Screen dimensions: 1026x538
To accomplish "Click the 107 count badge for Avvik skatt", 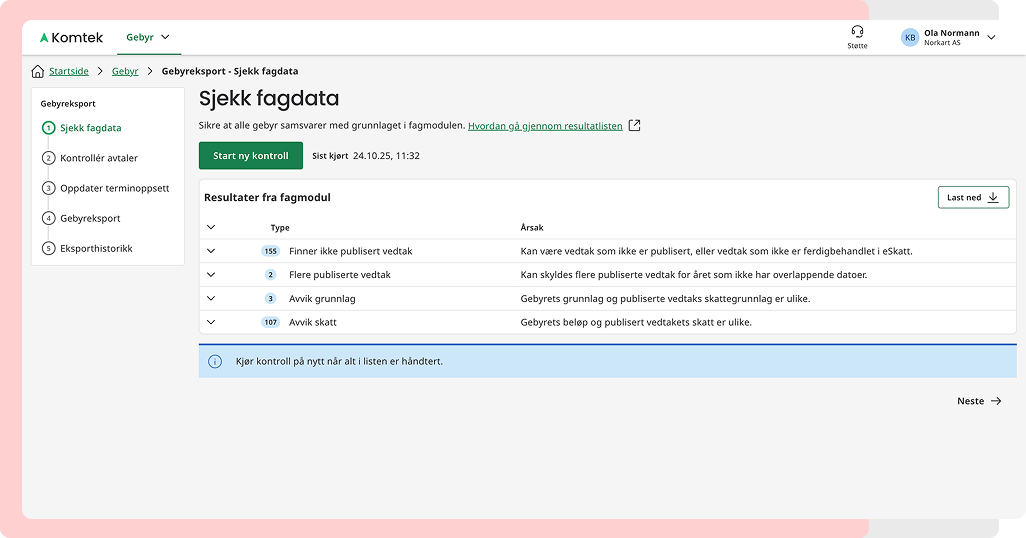I will pyautogui.click(x=270, y=322).
